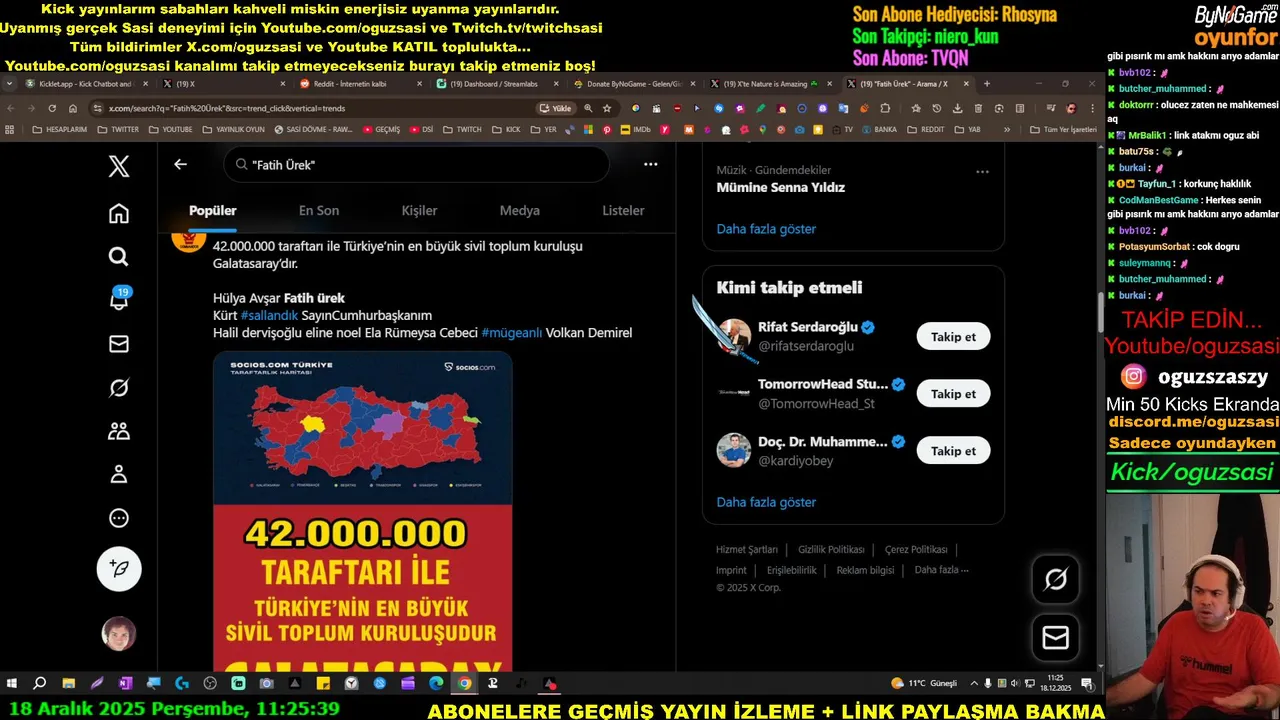Click Daha fazla göster under who to follow
This screenshot has width=1280, height=720.
click(766, 502)
